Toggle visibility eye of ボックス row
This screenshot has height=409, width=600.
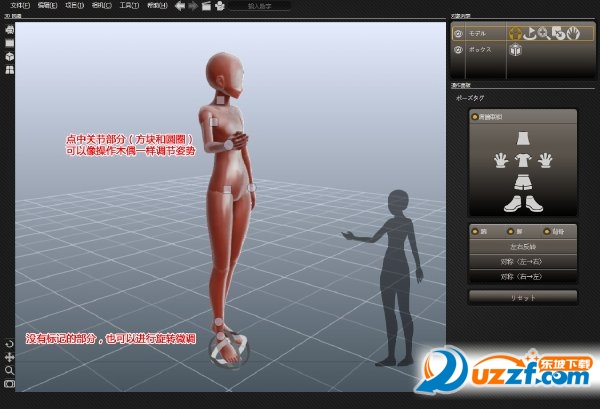coord(458,50)
